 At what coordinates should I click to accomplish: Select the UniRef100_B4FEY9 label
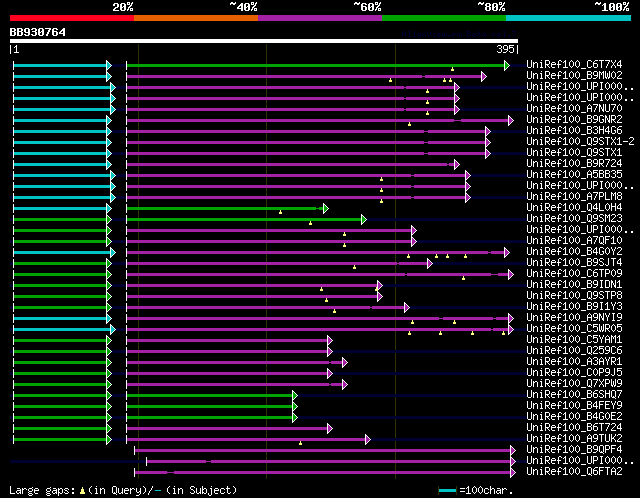(x=574, y=406)
